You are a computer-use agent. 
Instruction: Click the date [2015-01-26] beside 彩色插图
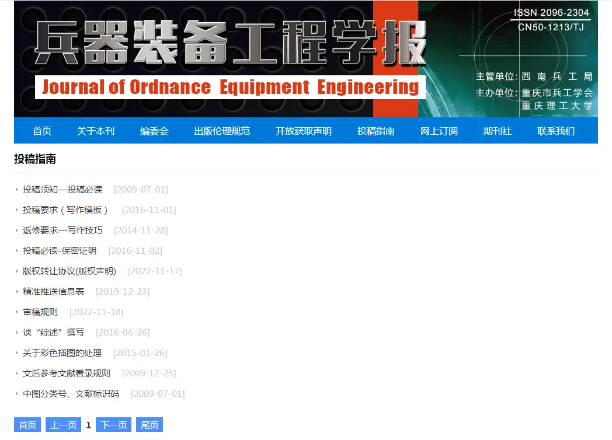[140, 353]
